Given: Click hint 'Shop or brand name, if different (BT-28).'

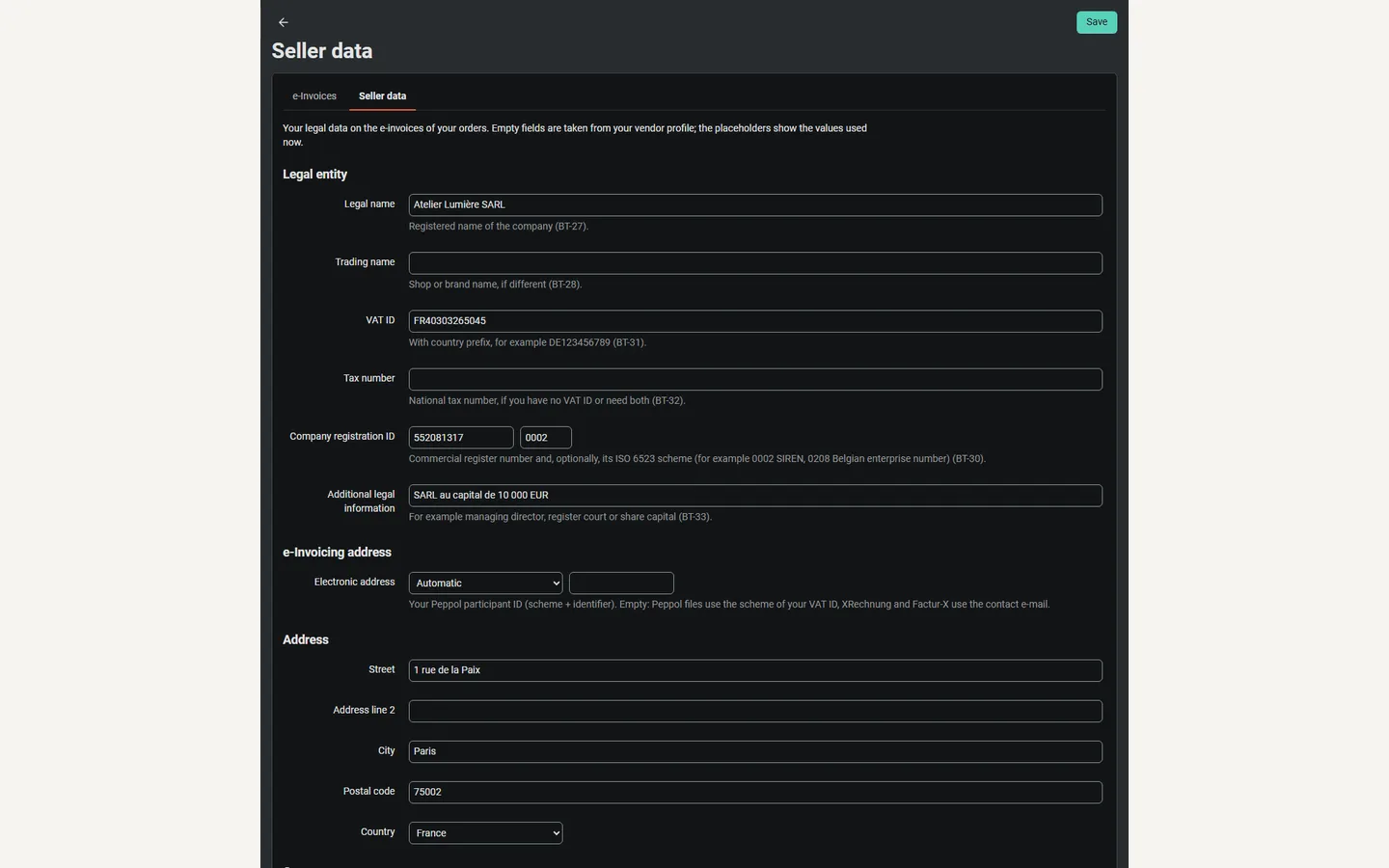Looking at the screenshot, I should tap(495, 285).
